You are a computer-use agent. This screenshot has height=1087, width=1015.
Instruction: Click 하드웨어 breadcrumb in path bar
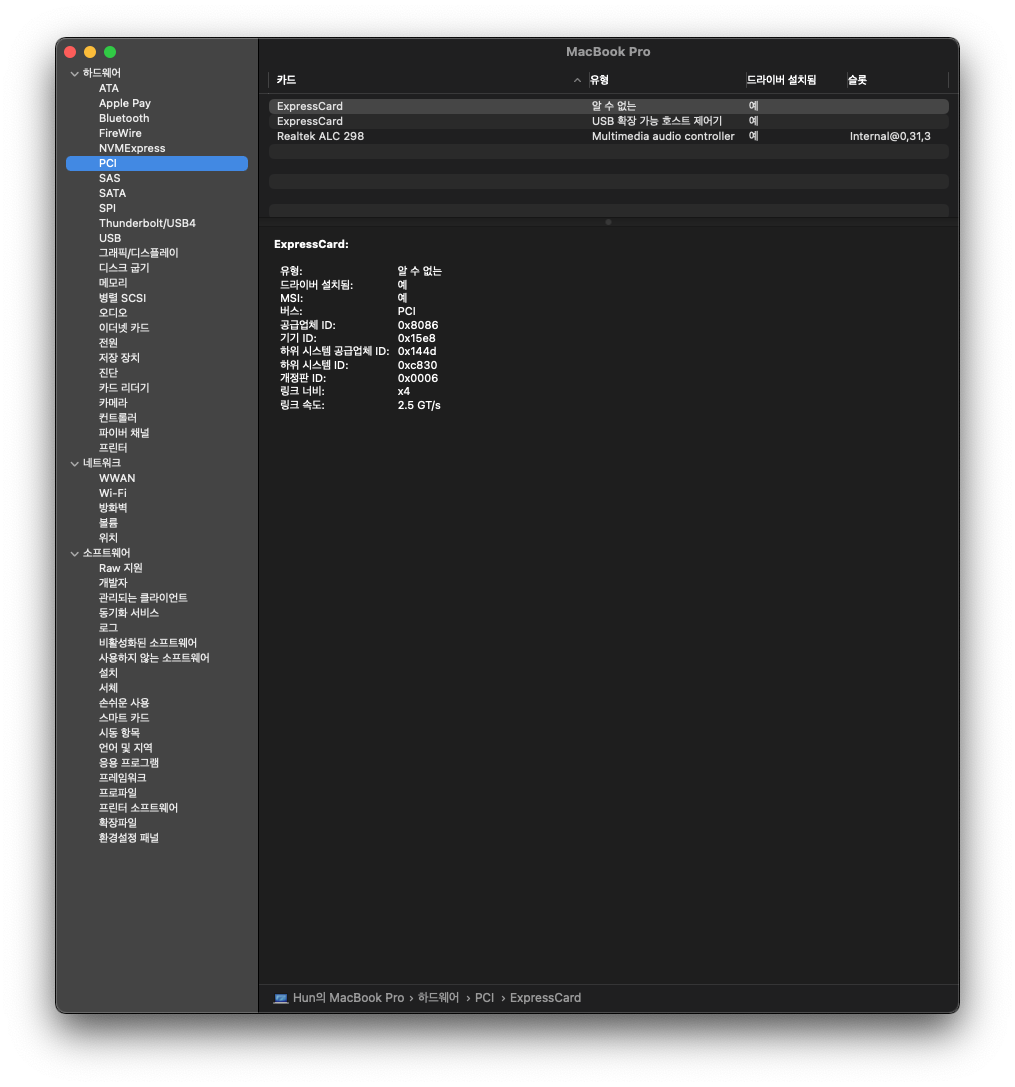[x=438, y=998]
